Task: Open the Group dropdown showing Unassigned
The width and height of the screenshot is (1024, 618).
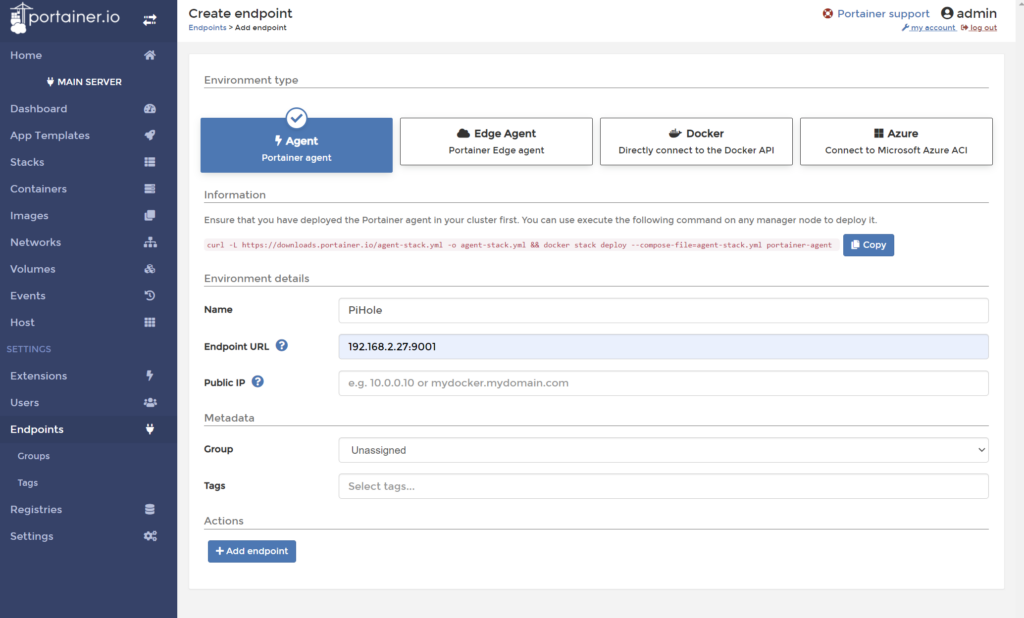Action: click(664, 450)
